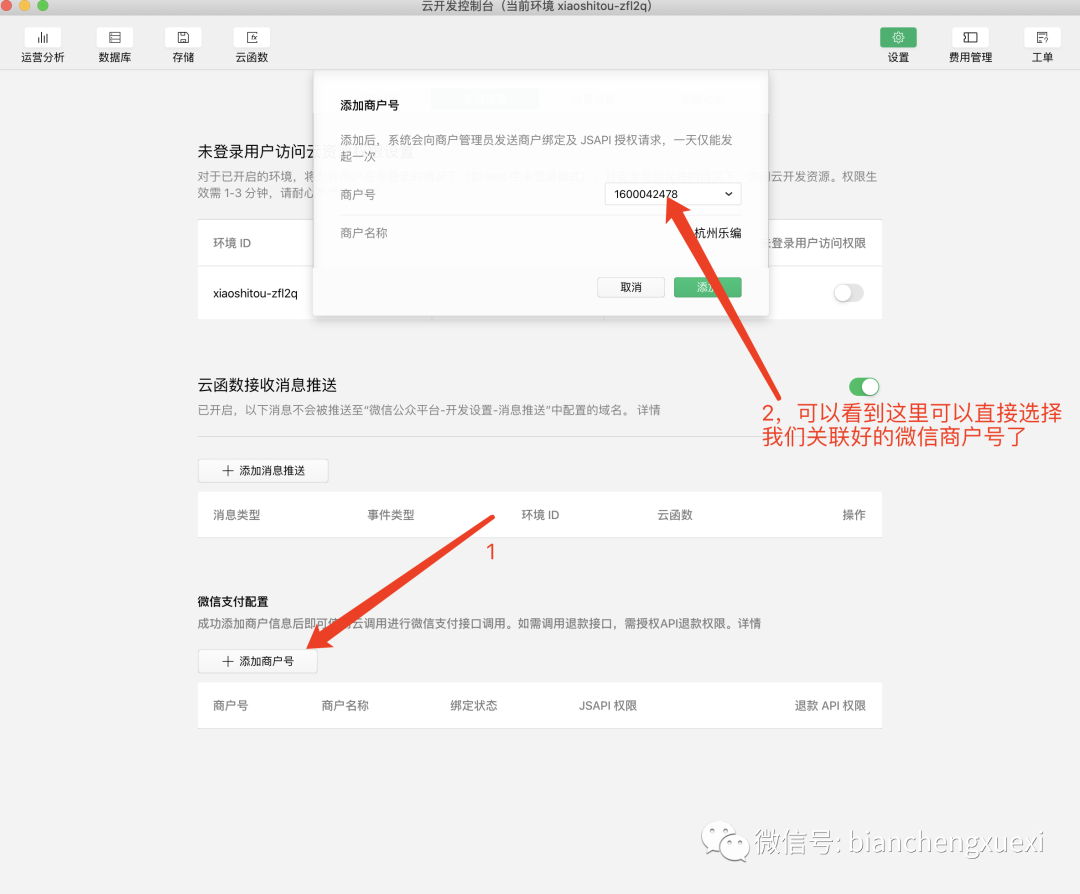Screen dimensions: 1080x894
Task: Click the 添加商户号 dialog title
Action: pyautogui.click(x=370, y=105)
